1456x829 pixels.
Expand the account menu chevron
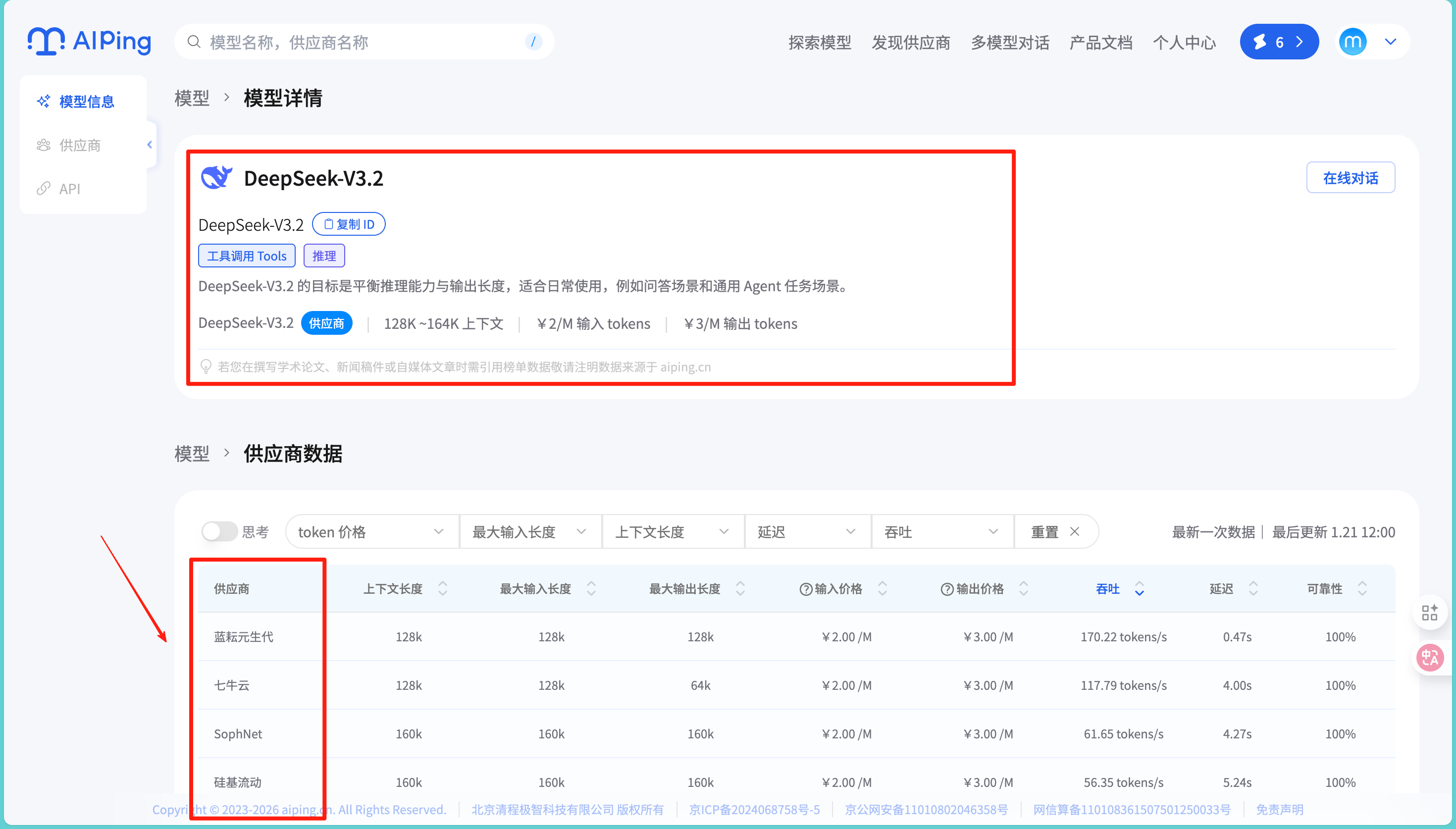pos(1391,42)
